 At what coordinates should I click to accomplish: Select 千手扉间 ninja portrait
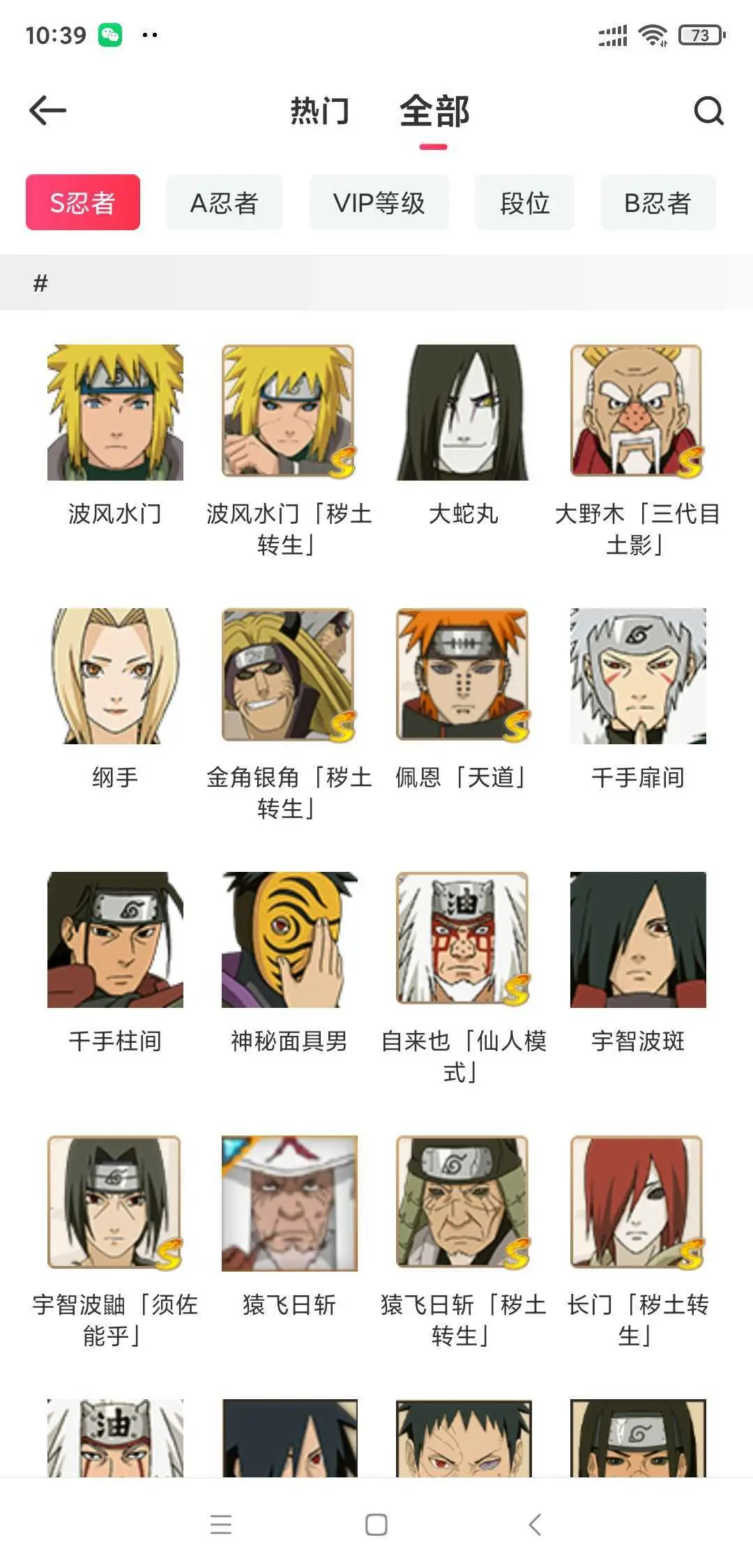click(638, 676)
